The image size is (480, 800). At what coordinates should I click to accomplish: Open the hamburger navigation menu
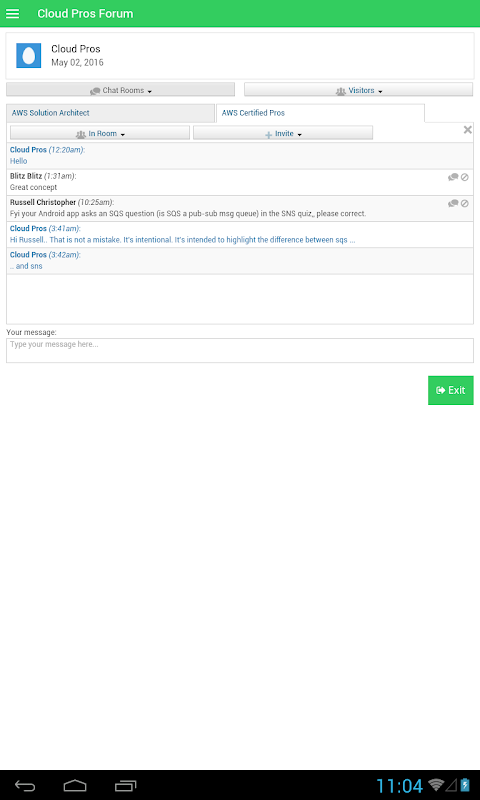coord(12,14)
